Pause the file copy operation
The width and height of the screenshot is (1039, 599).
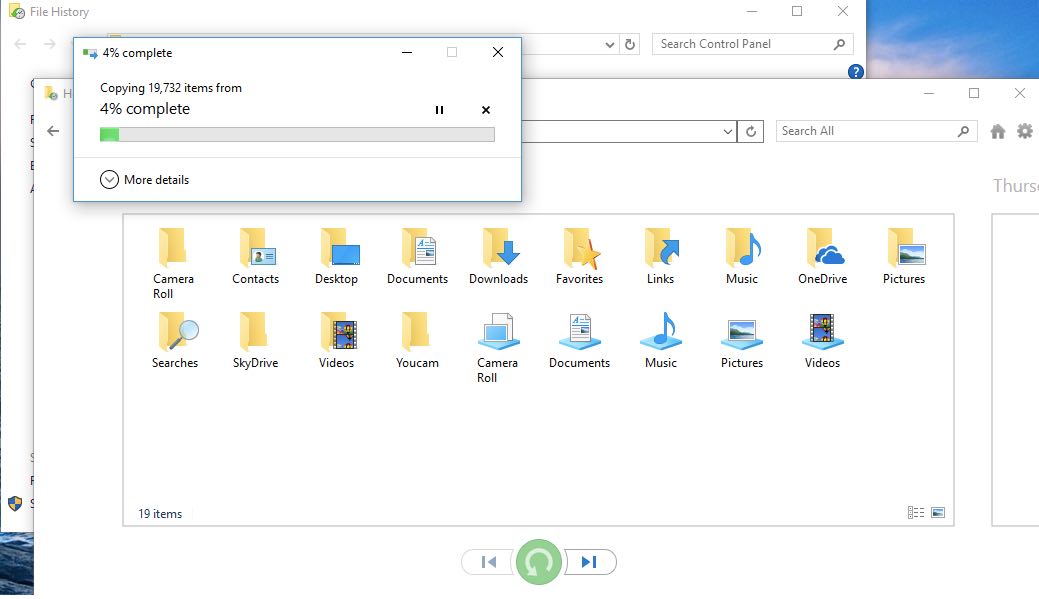pyautogui.click(x=439, y=110)
